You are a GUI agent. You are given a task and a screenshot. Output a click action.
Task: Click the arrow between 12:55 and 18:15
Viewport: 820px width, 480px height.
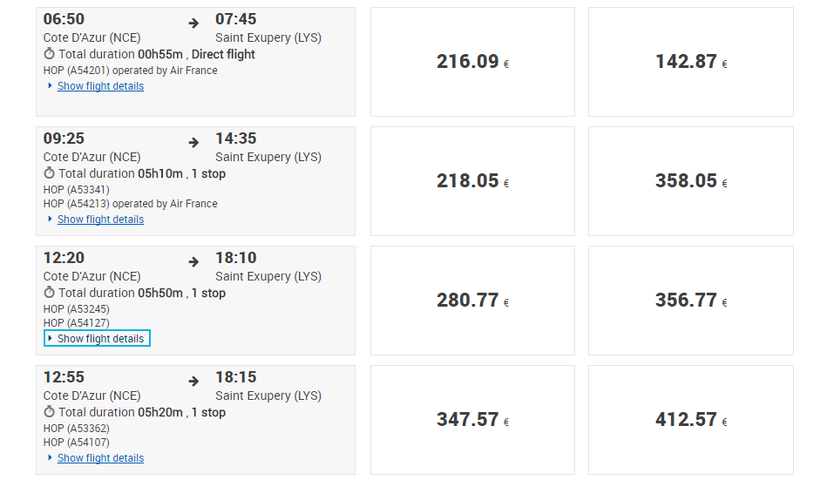[x=194, y=381]
